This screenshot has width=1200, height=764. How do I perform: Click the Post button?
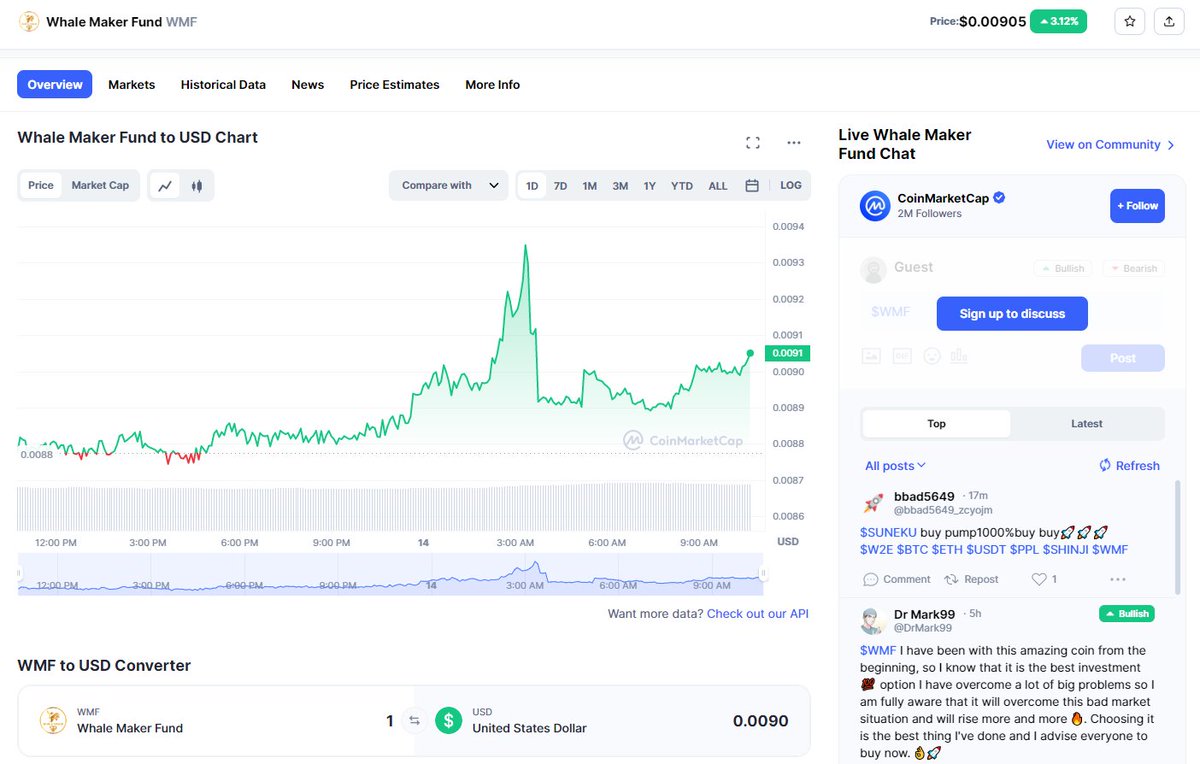pos(1123,358)
